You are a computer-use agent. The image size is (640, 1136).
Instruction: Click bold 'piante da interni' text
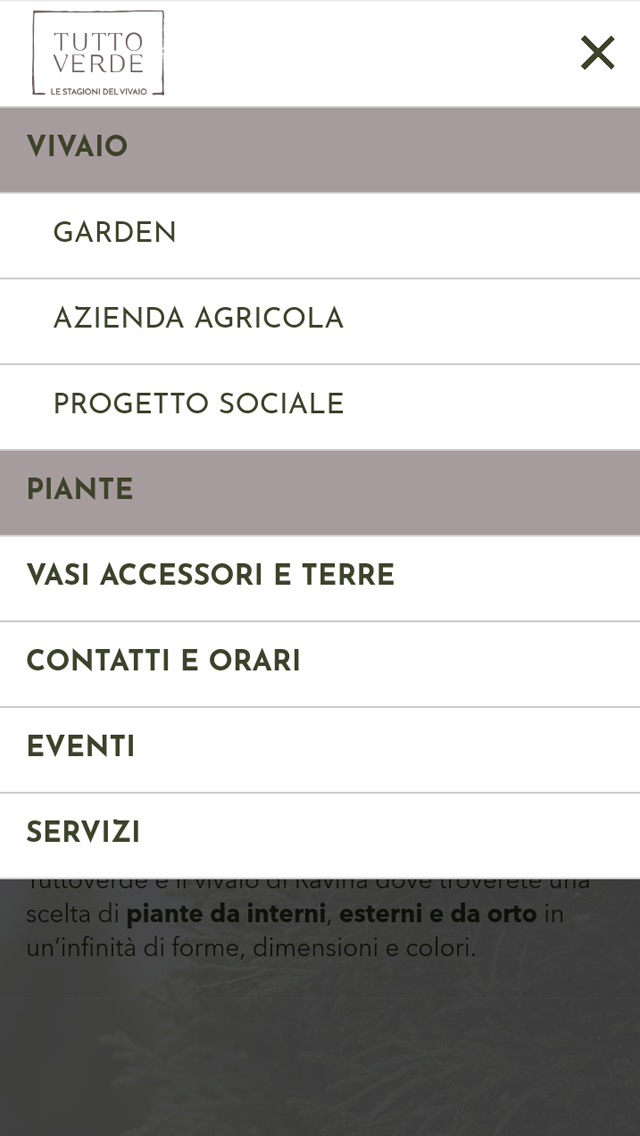[x=225, y=914]
